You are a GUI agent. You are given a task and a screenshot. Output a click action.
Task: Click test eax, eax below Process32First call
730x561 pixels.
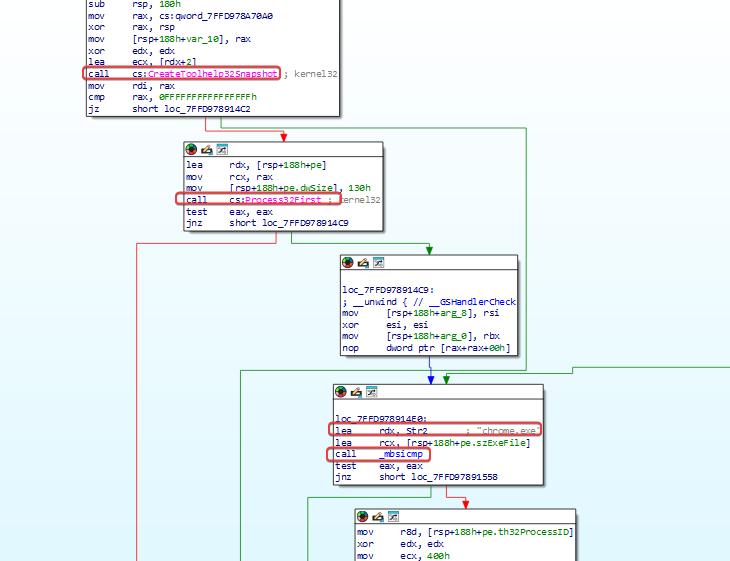tap(230, 212)
